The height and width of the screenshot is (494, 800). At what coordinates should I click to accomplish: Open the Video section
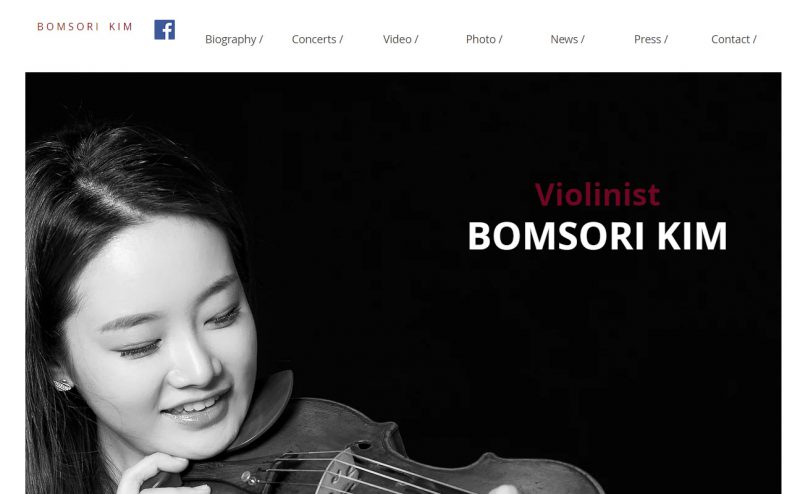(401, 39)
